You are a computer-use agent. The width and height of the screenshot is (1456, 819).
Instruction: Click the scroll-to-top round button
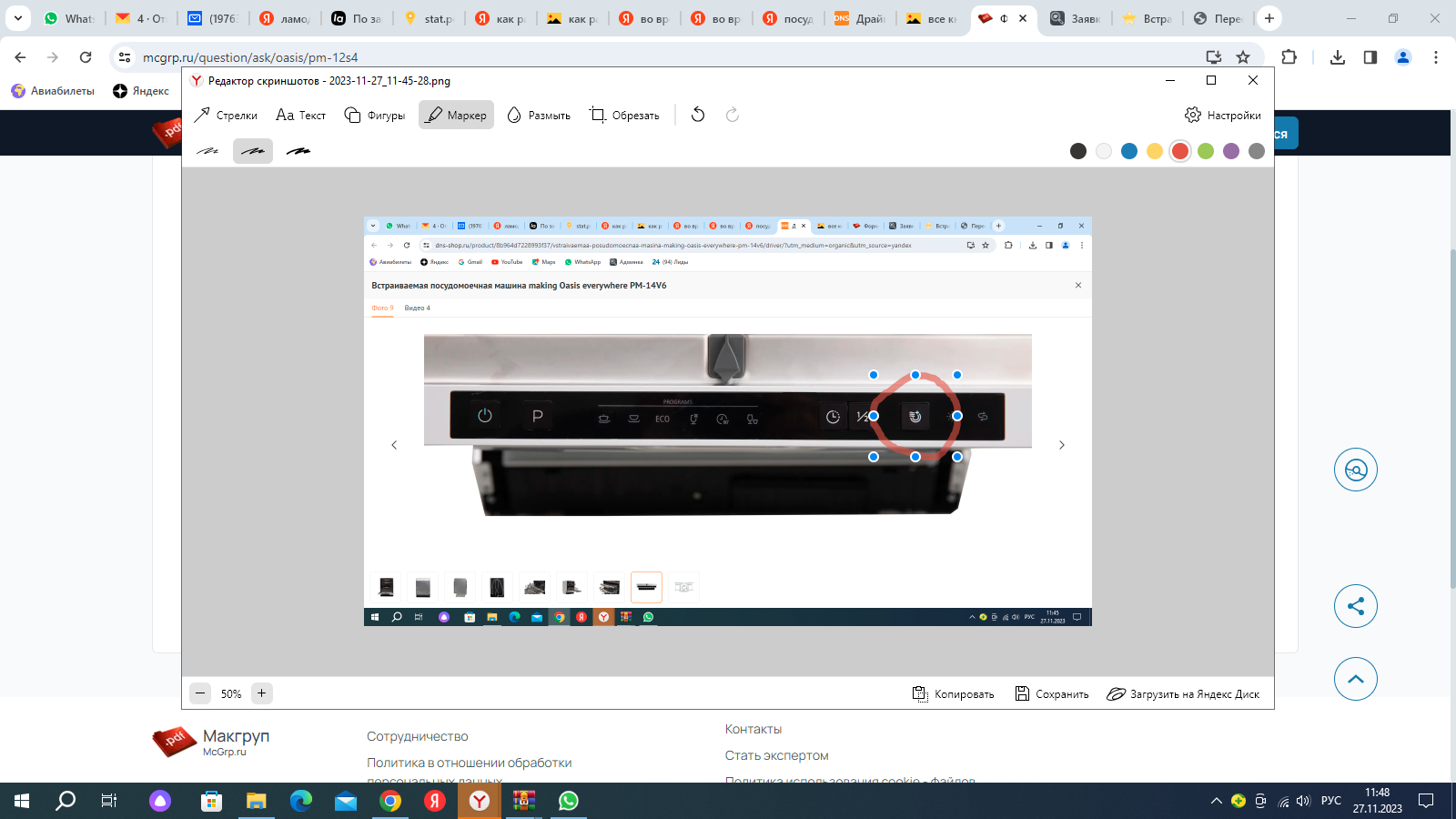1356,679
